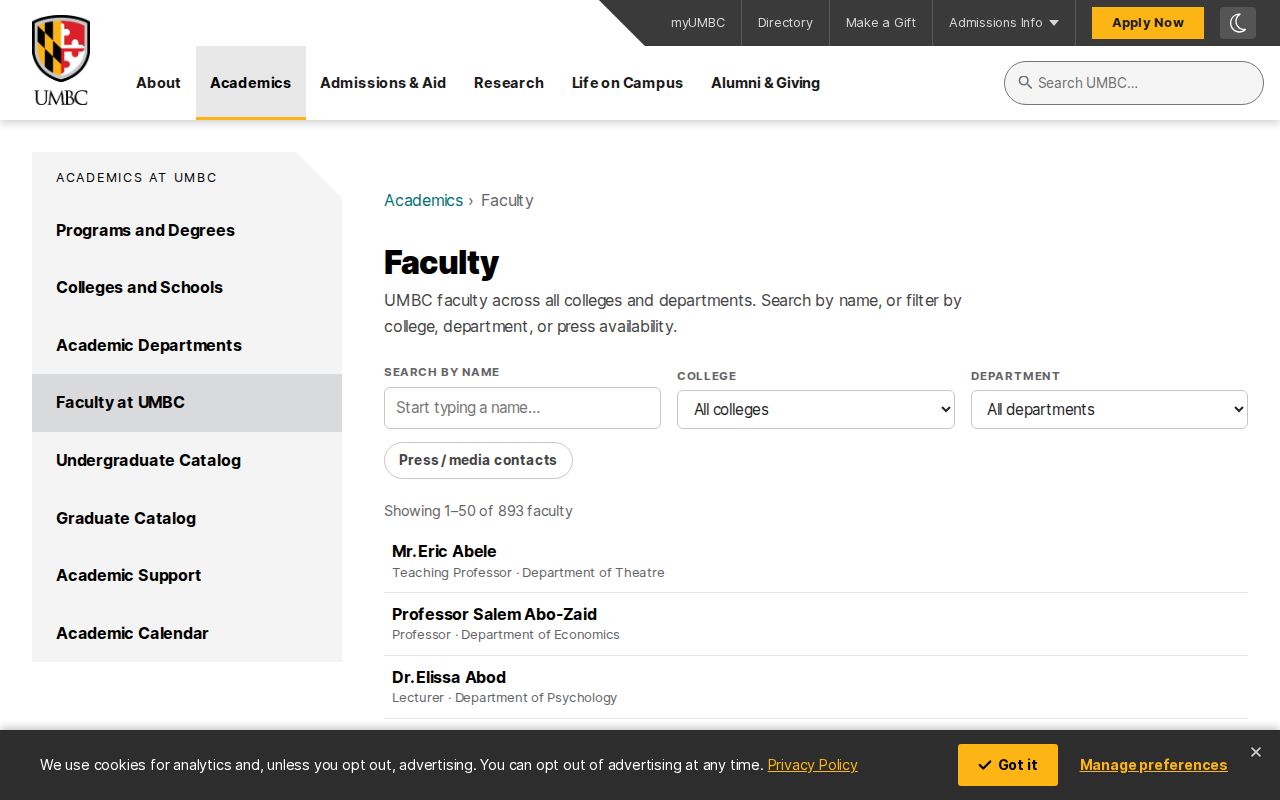Click the search magnifier icon
This screenshot has width=1280, height=800.
pos(1025,83)
